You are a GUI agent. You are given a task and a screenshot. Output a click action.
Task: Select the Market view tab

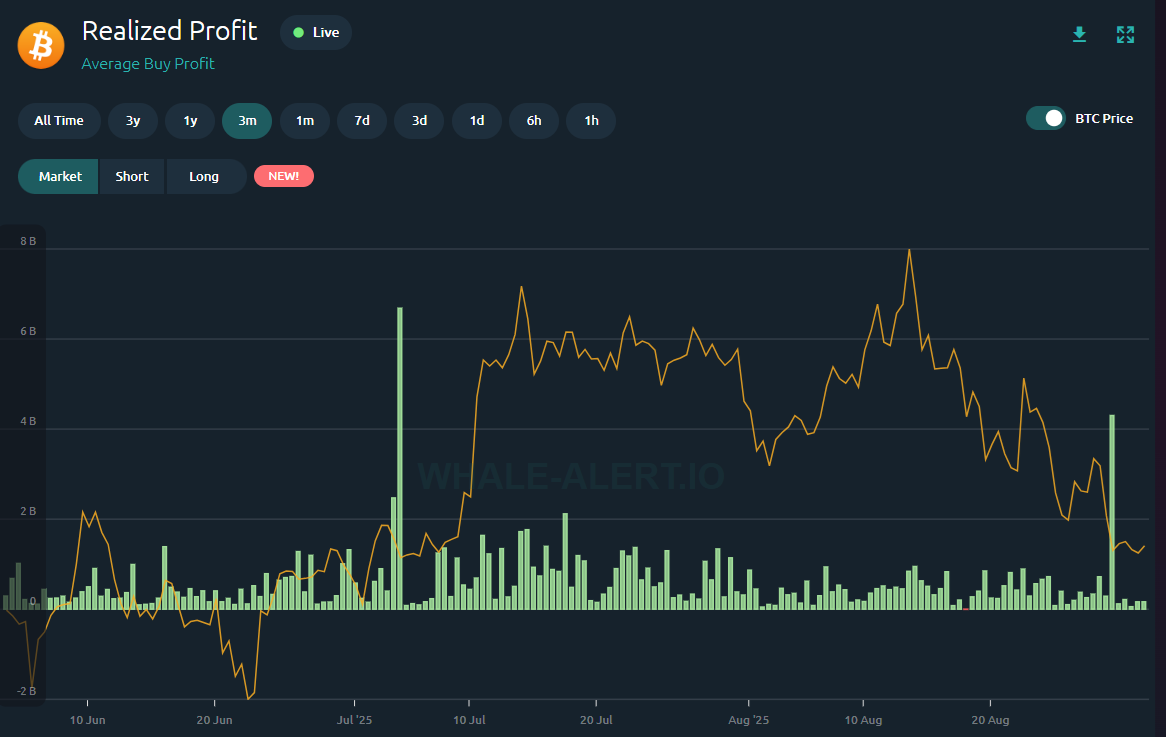(60, 176)
